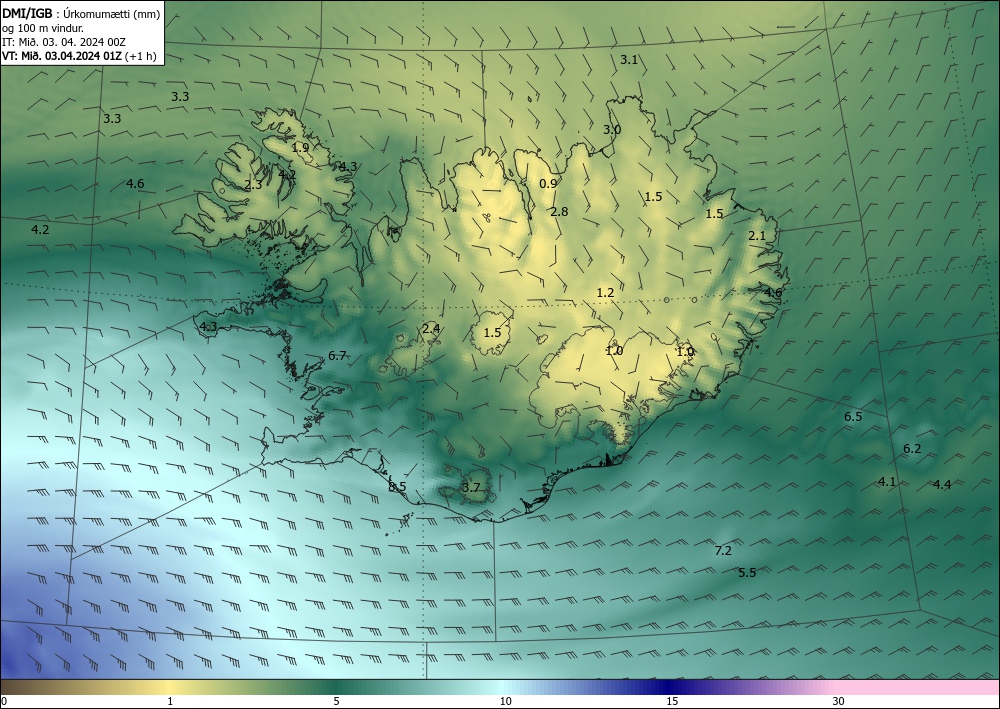Click the map value "2.3"
Image resolution: width=1000 pixels, height=709 pixels.
pyautogui.click(x=253, y=185)
